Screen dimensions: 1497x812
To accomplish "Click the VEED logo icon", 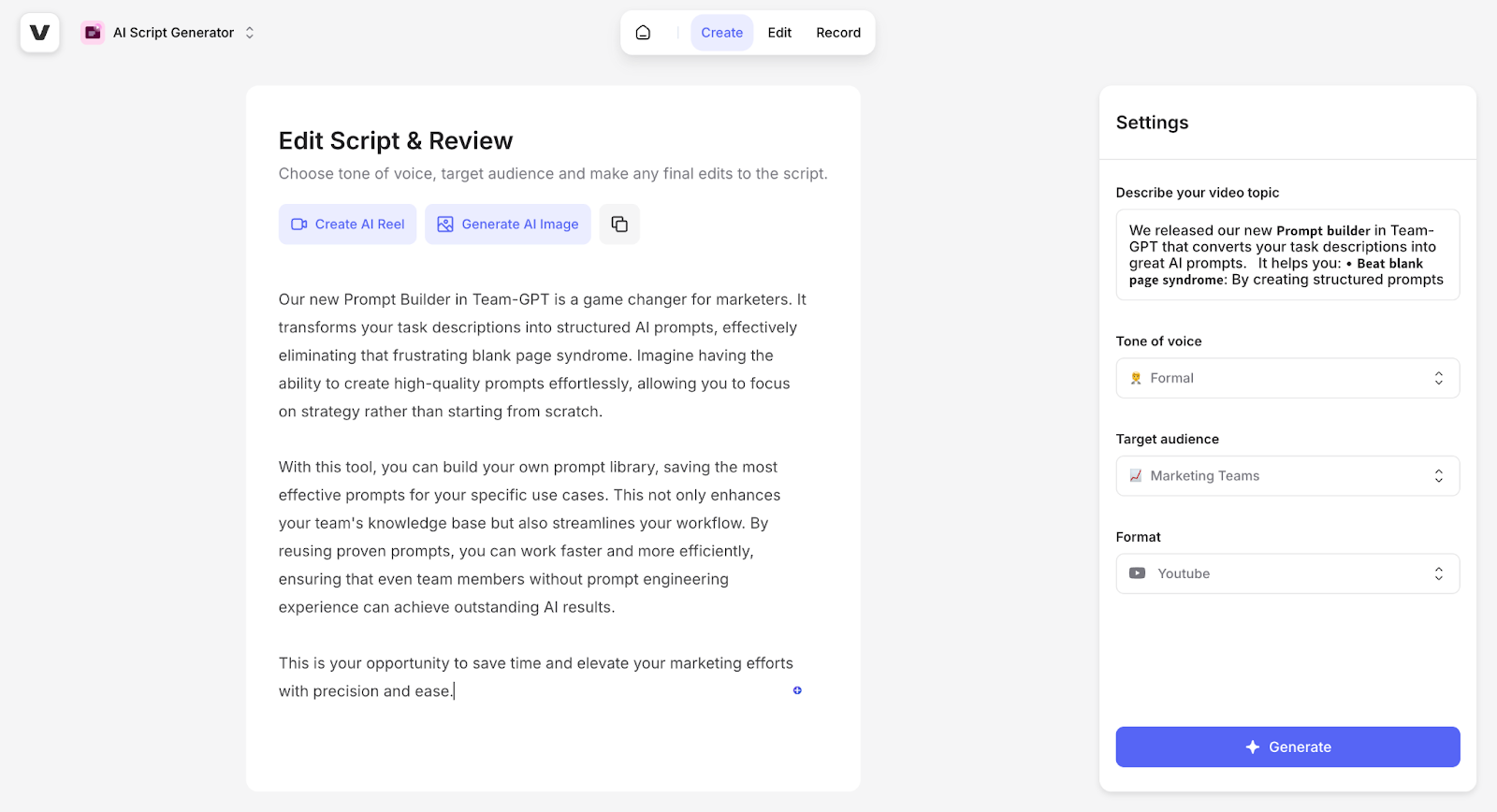I will point(39,33).
